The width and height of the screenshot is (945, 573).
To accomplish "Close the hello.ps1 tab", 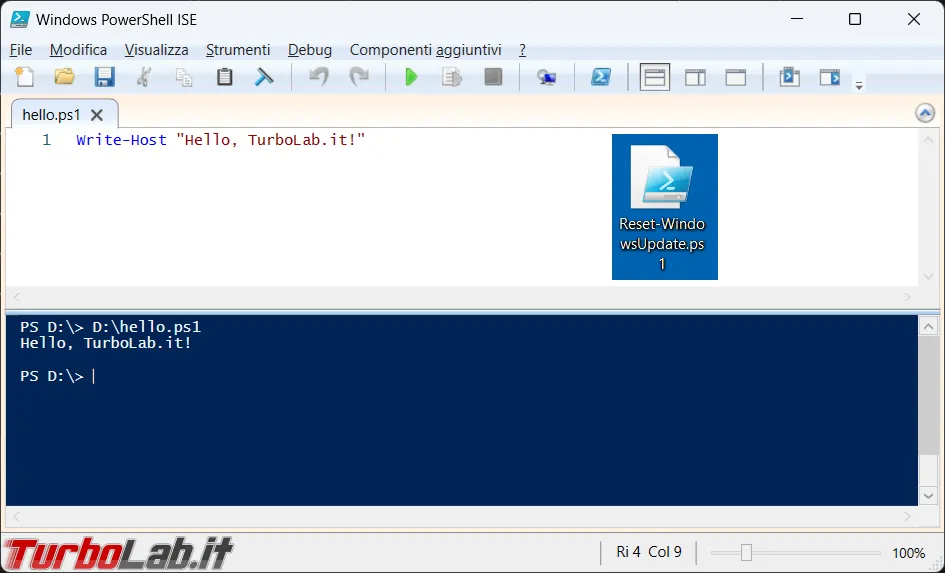I will pyautogui.click(x=96, y=114).
